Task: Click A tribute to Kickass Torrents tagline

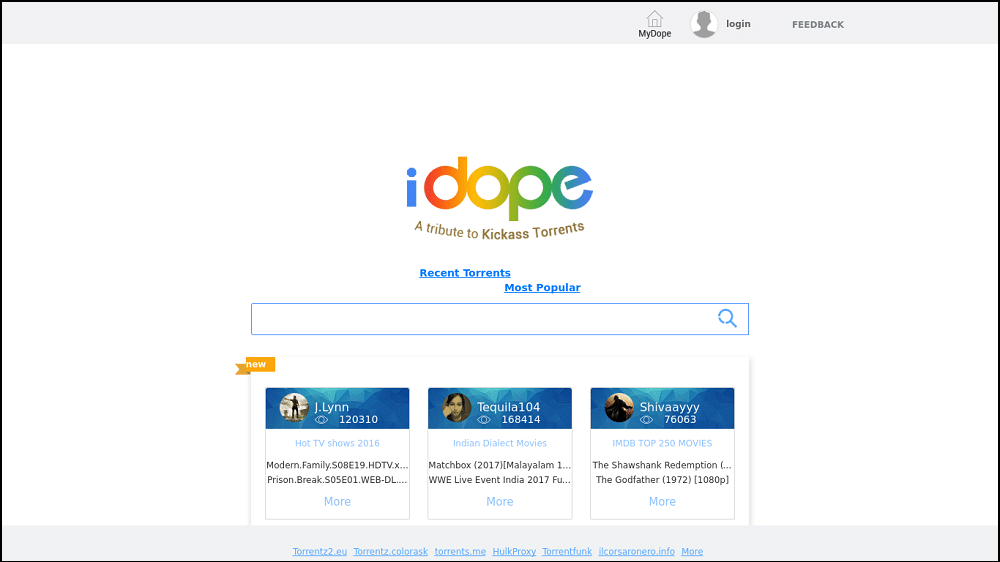Action: click(x=499, y=231)
